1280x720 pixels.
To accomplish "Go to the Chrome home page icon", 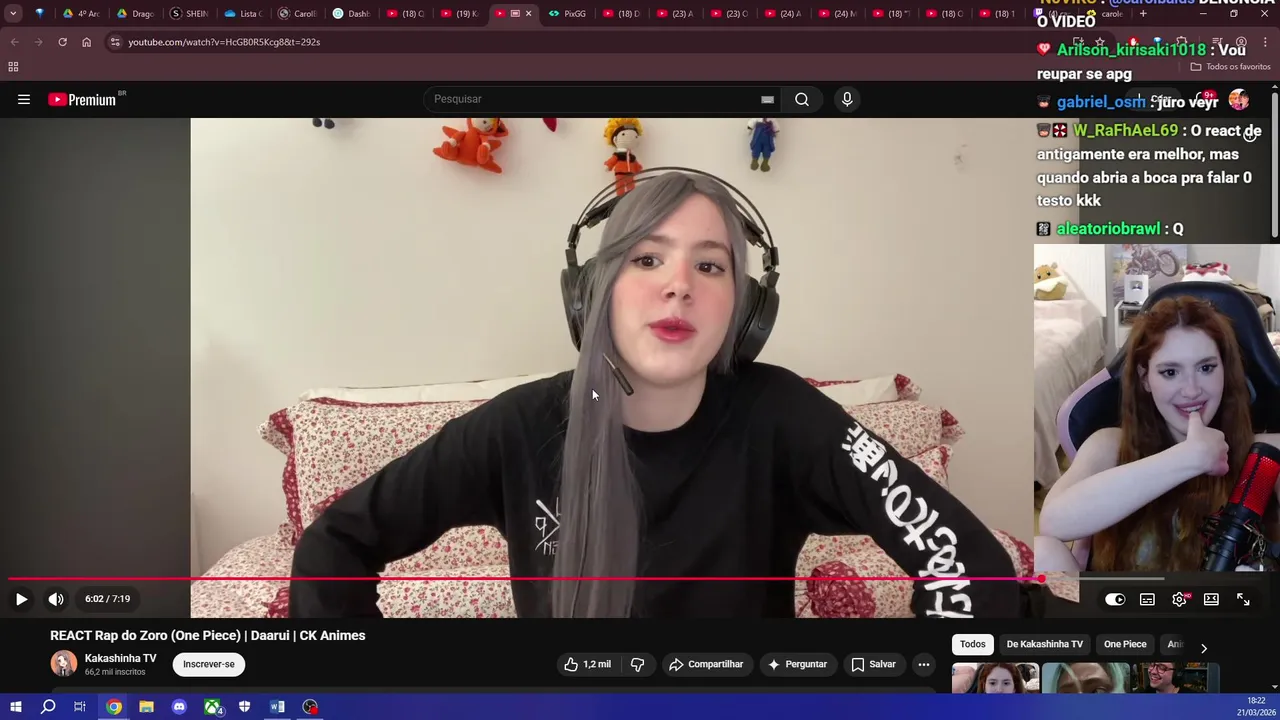I will (86, 42).
